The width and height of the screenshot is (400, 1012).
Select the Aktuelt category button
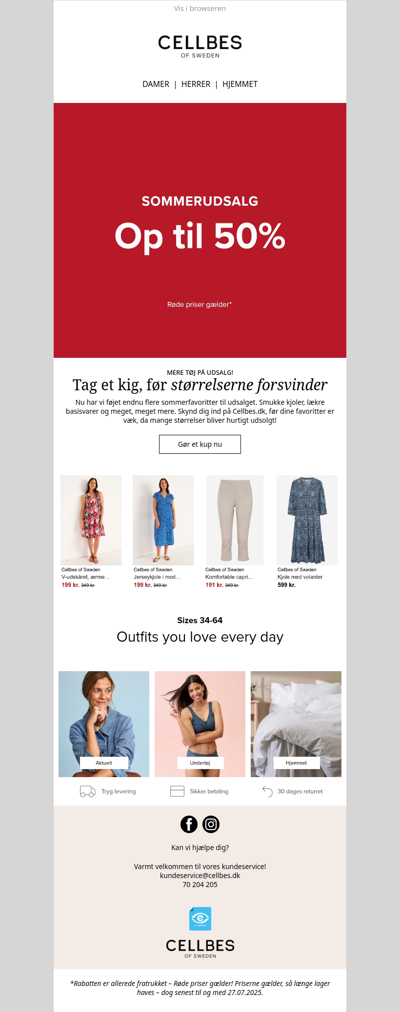(103, 763)
